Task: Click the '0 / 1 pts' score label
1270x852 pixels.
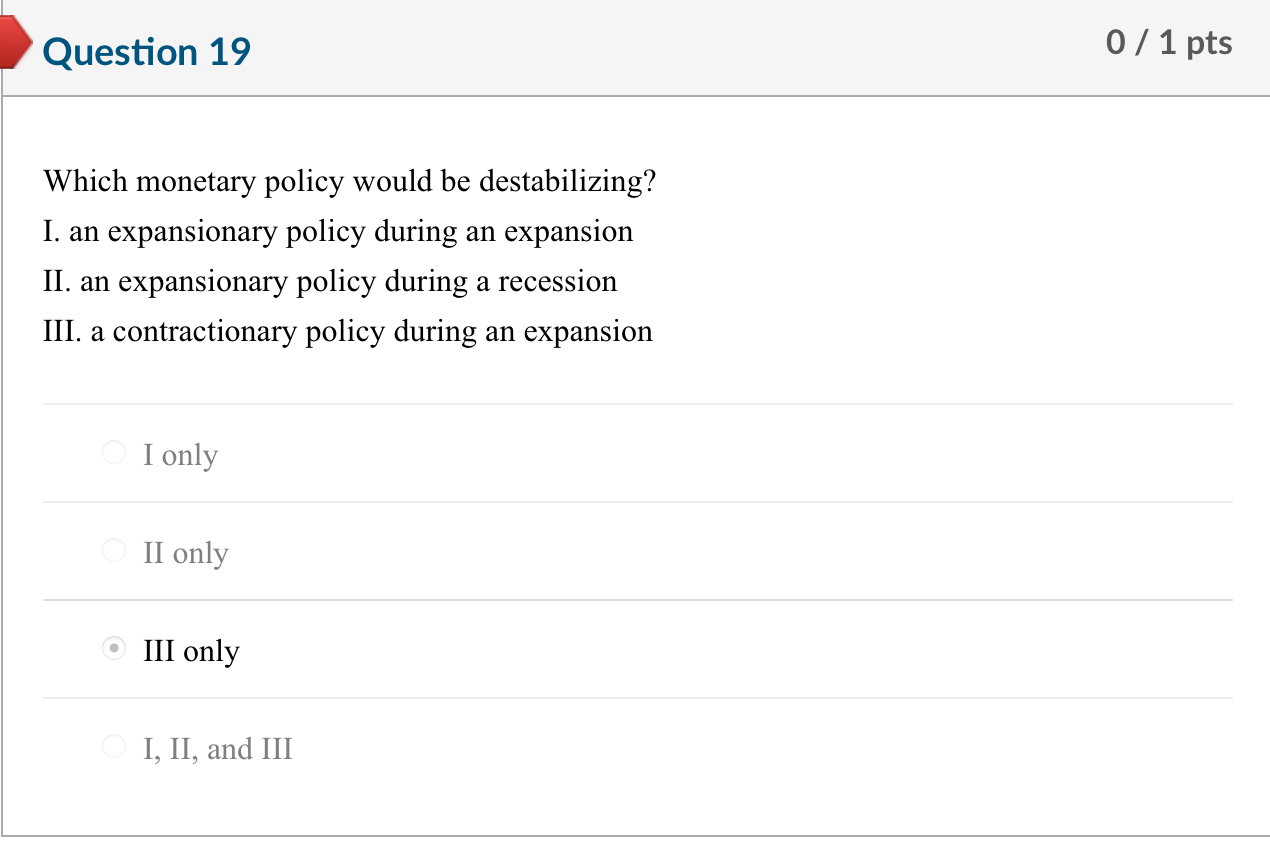Action: coord(1170,42)
